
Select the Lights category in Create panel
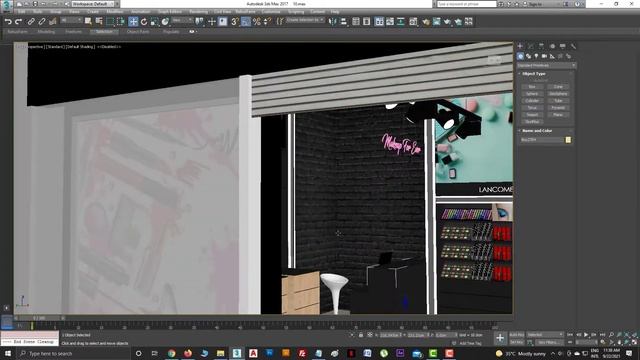click(536, 56)
